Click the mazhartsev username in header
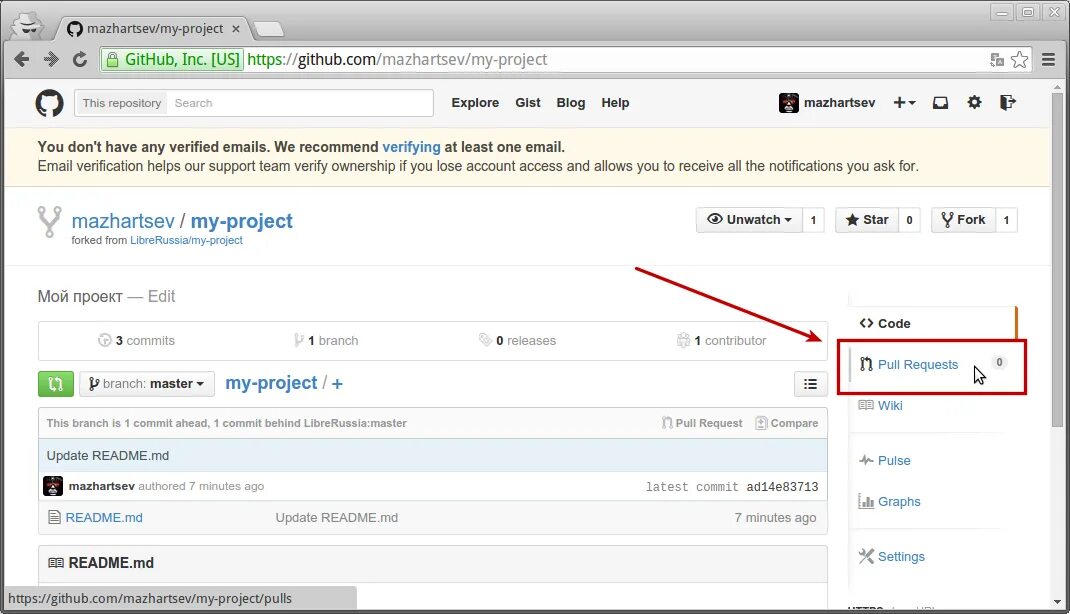The width and height of the screenshot is (1070, 614). click(839, 103)
